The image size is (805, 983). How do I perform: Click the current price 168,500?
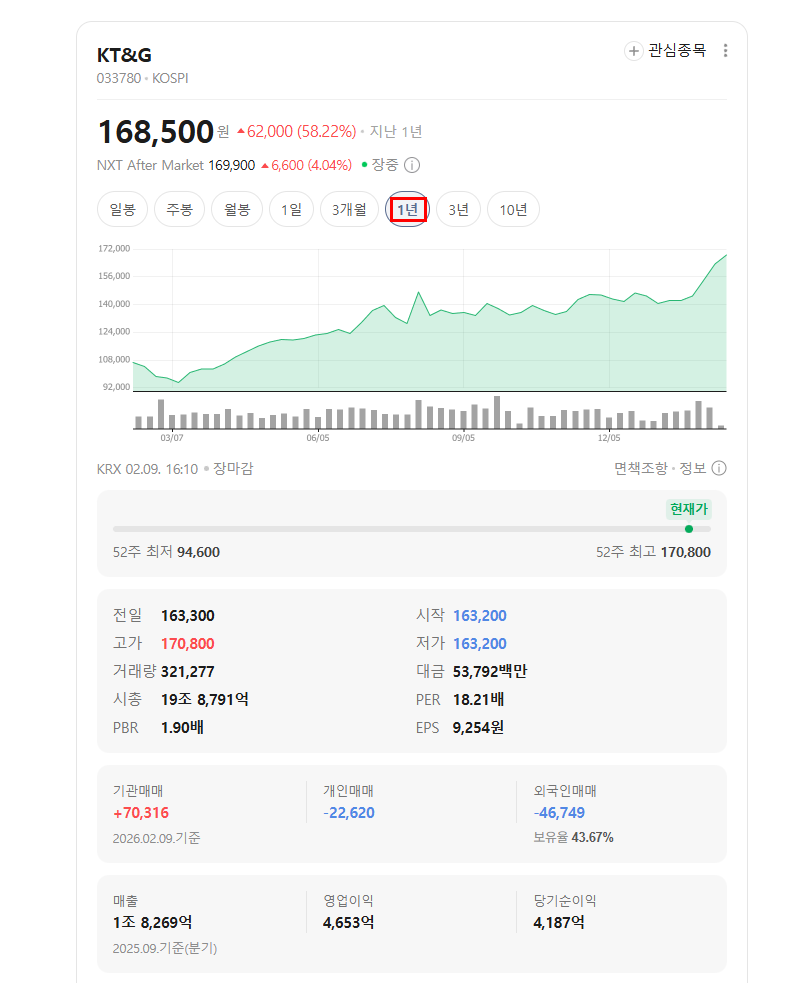tap(156, 132)
